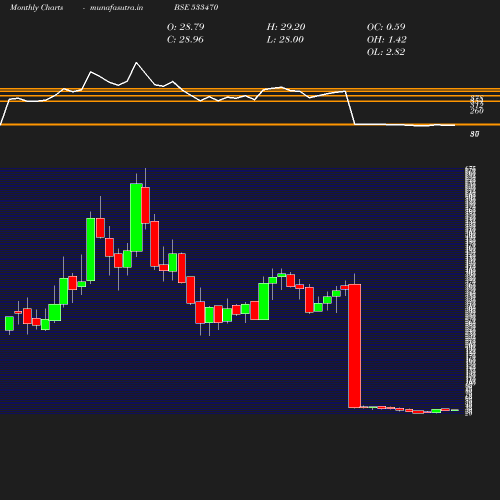This screenshot has width=500, height=500.
Task: Click the 'BSE 533470' symbol label
Action: pos(196,7)
